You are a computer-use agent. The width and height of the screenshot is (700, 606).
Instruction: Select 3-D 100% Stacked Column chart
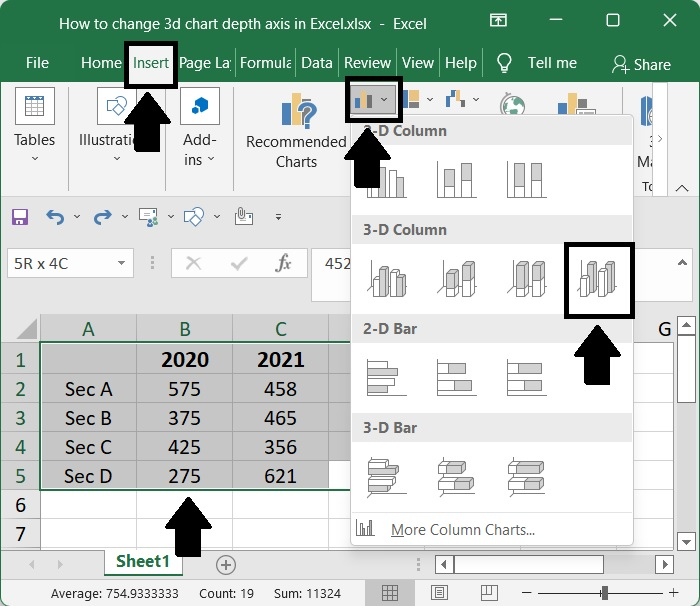(527, 279)
